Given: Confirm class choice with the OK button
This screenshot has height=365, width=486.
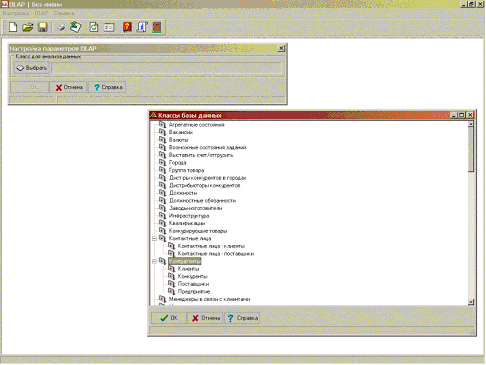Looking at the screenshot, I should point(169,318).
